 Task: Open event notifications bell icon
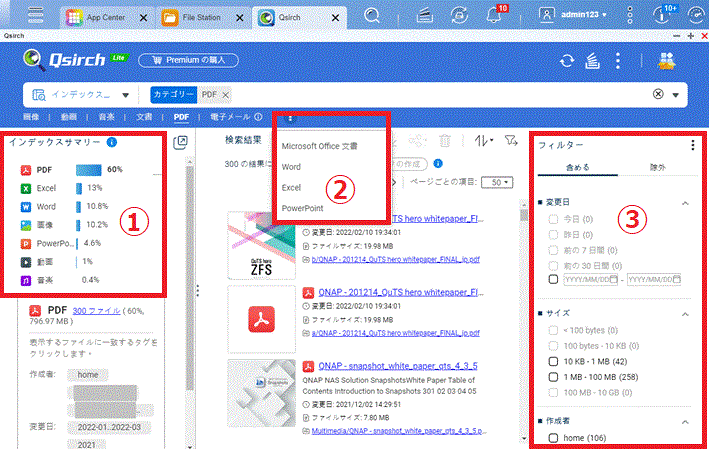tap(494, 15)
